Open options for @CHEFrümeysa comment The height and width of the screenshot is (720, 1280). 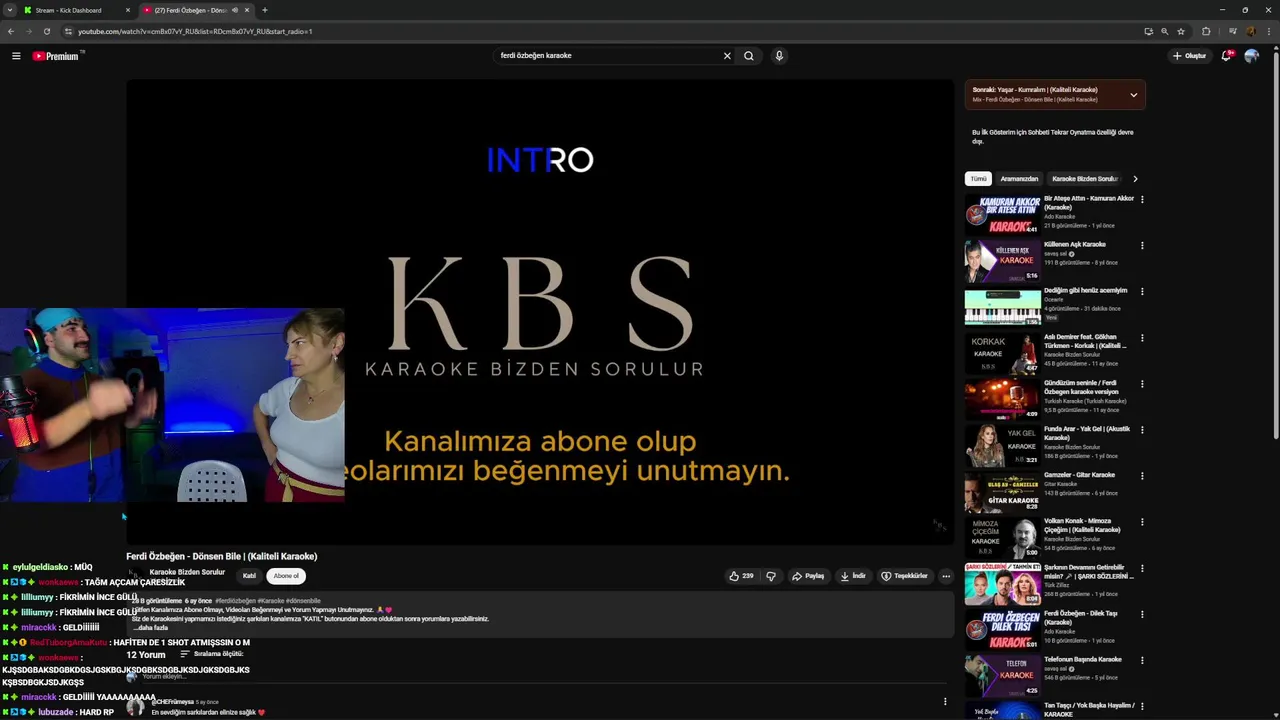click(x=945, y=702)
